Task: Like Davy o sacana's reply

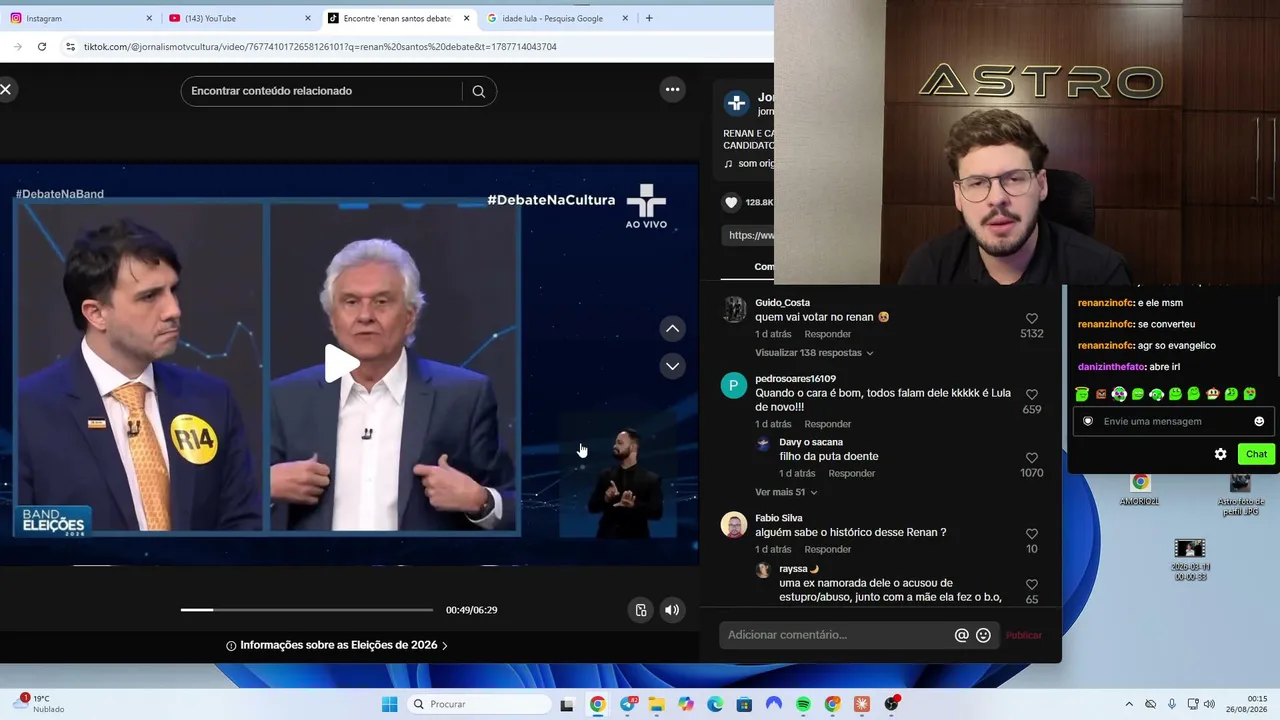Action: (x=1032, y=458)
